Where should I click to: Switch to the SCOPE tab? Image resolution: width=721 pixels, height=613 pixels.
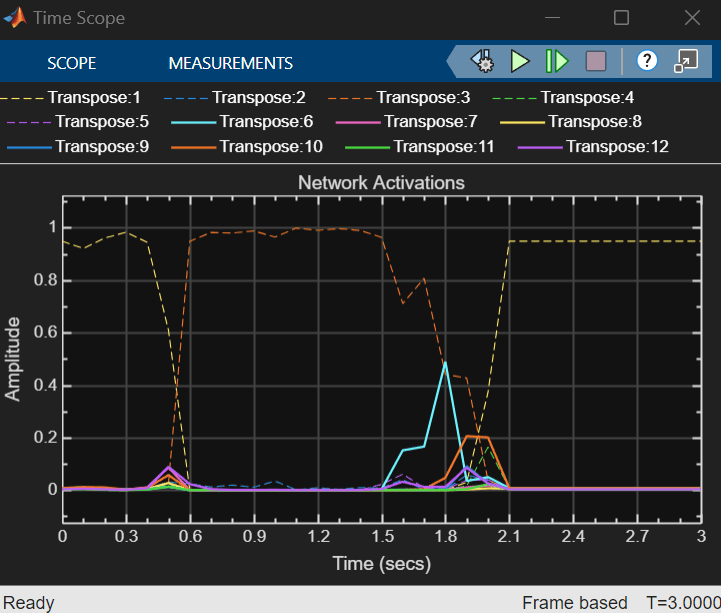[x=72, y=63]
